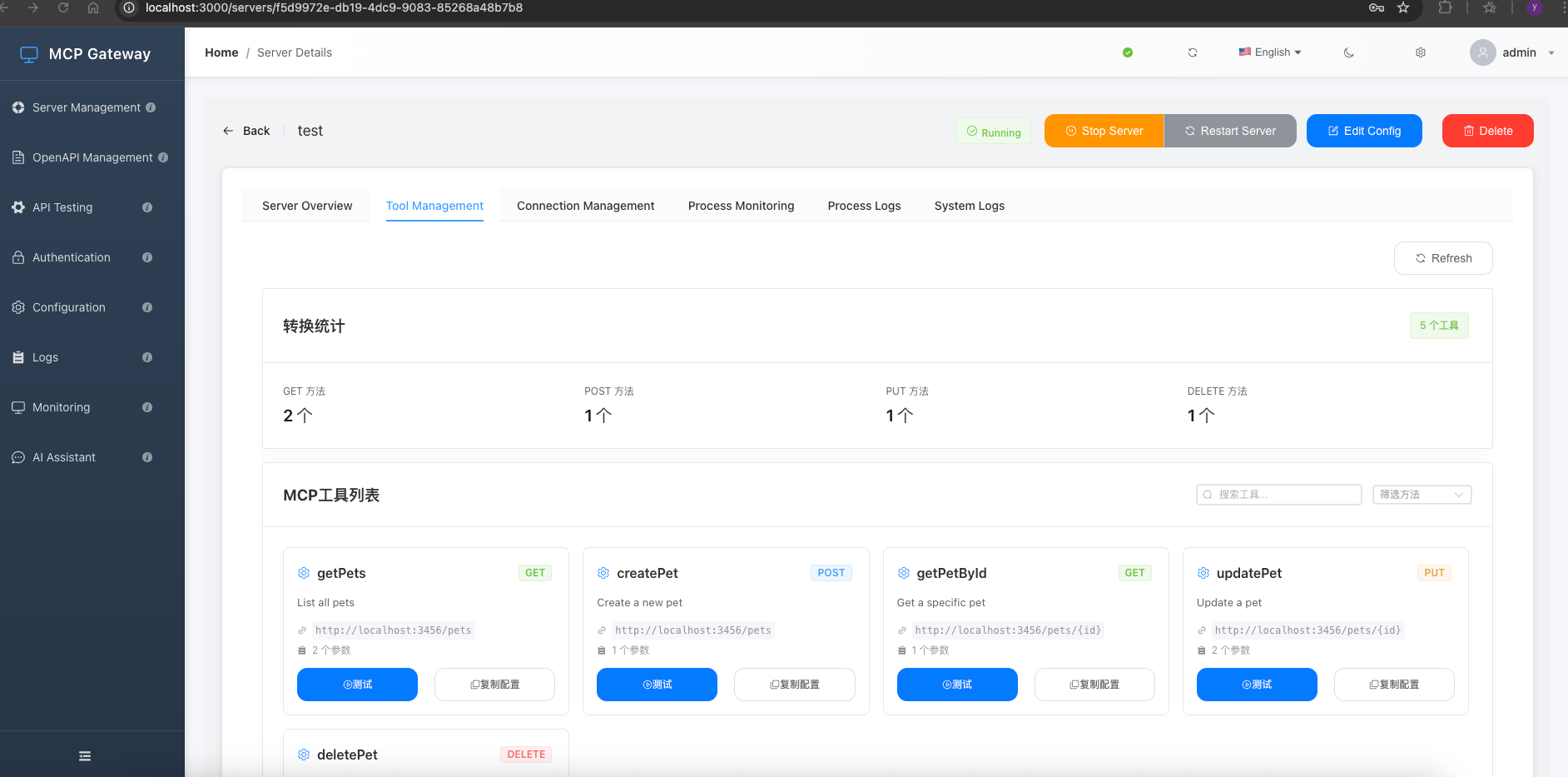The image size is (1568, 777).
Task: Click the info icon next to AI Assistant
Action: (147, 457)
